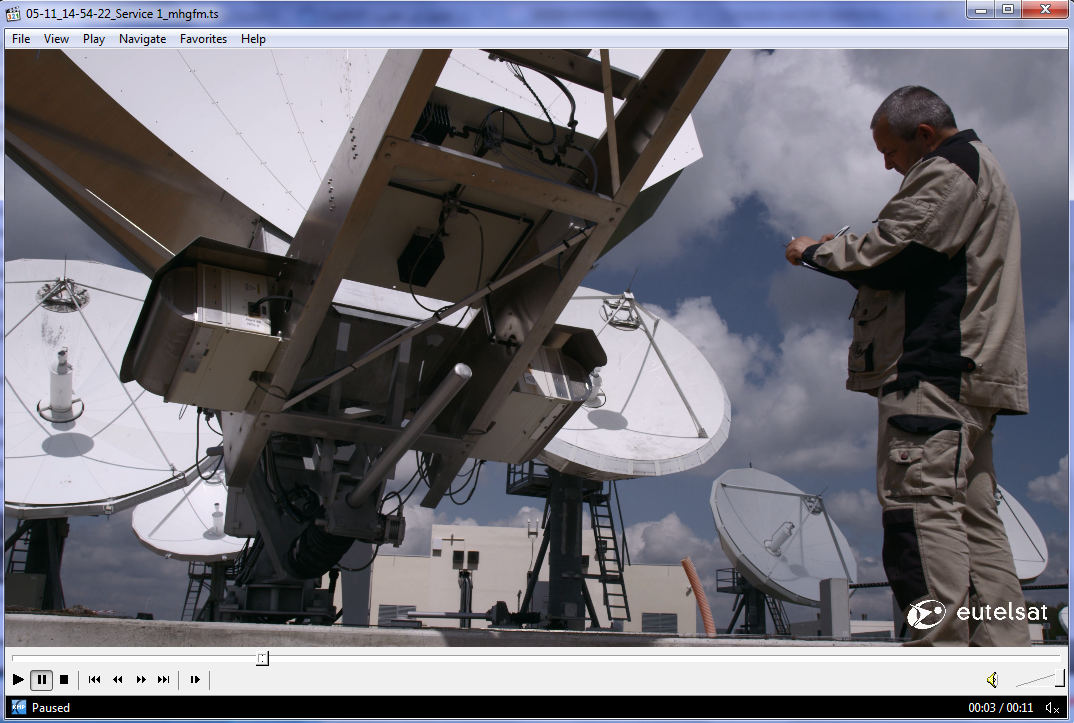Screen dimensions: 1074x723
Task: Expand the Play menu
Action: (x=94, y=39)
